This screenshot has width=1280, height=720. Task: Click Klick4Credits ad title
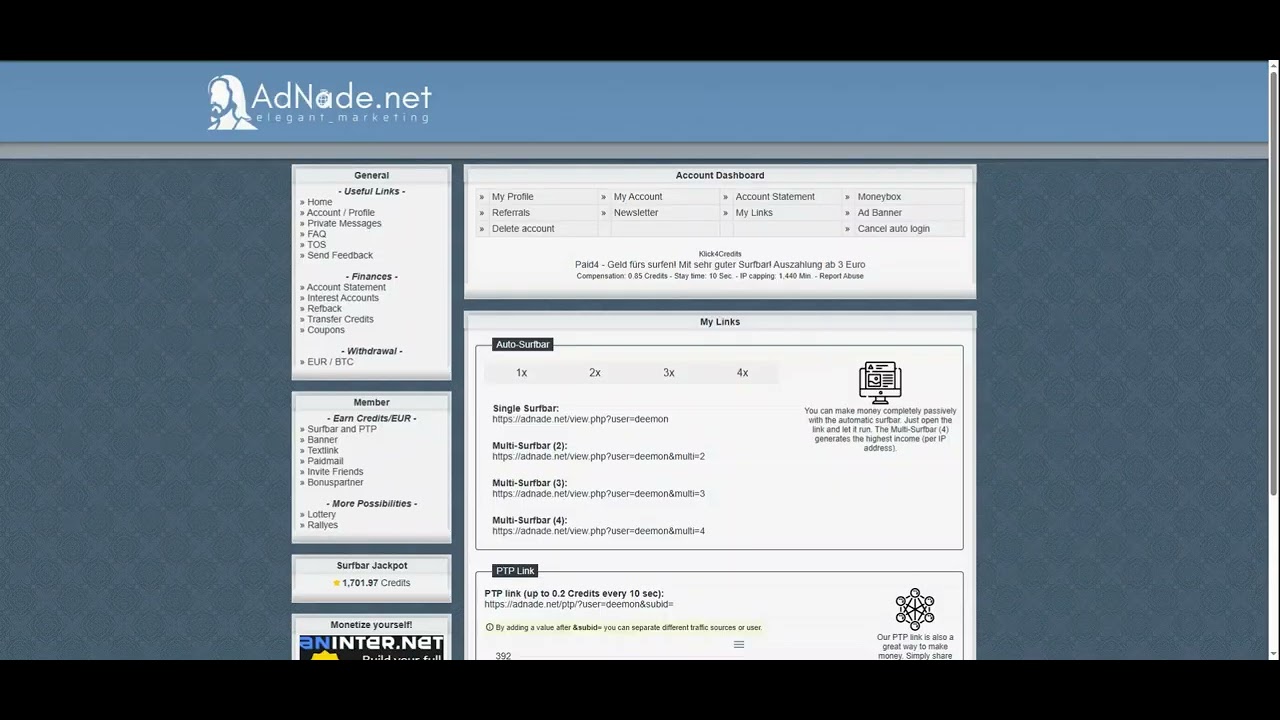pos(720,254)
